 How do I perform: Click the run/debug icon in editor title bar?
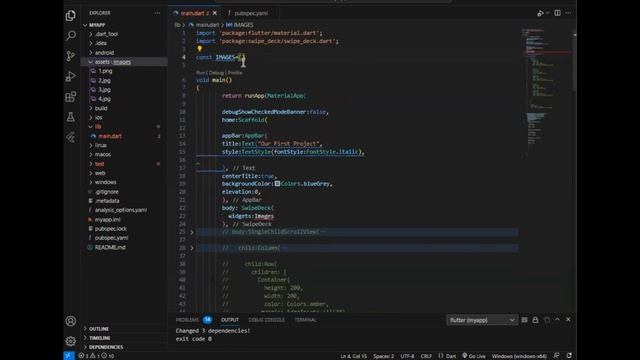click(540, 13)
